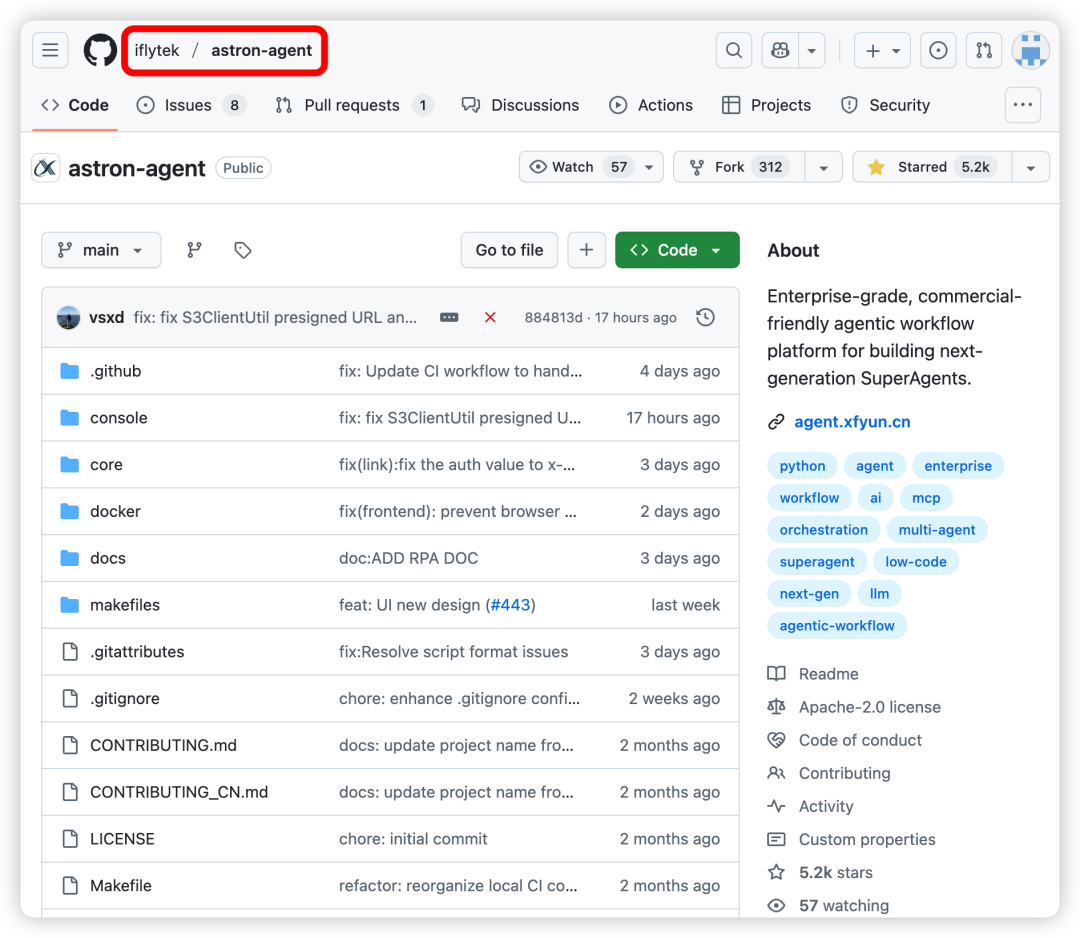
Task: View tags via the tag icon
Action: point(242,250)
